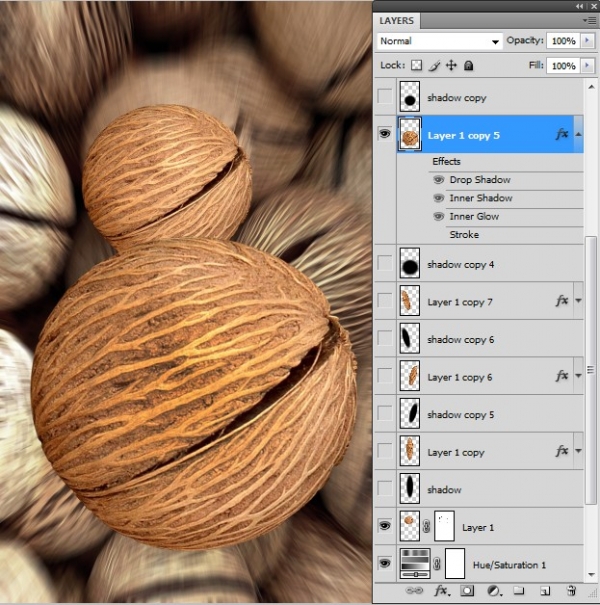Hide Layer 1 copy 5
This screenshot has width=600, height=605.
pos(385,134)
